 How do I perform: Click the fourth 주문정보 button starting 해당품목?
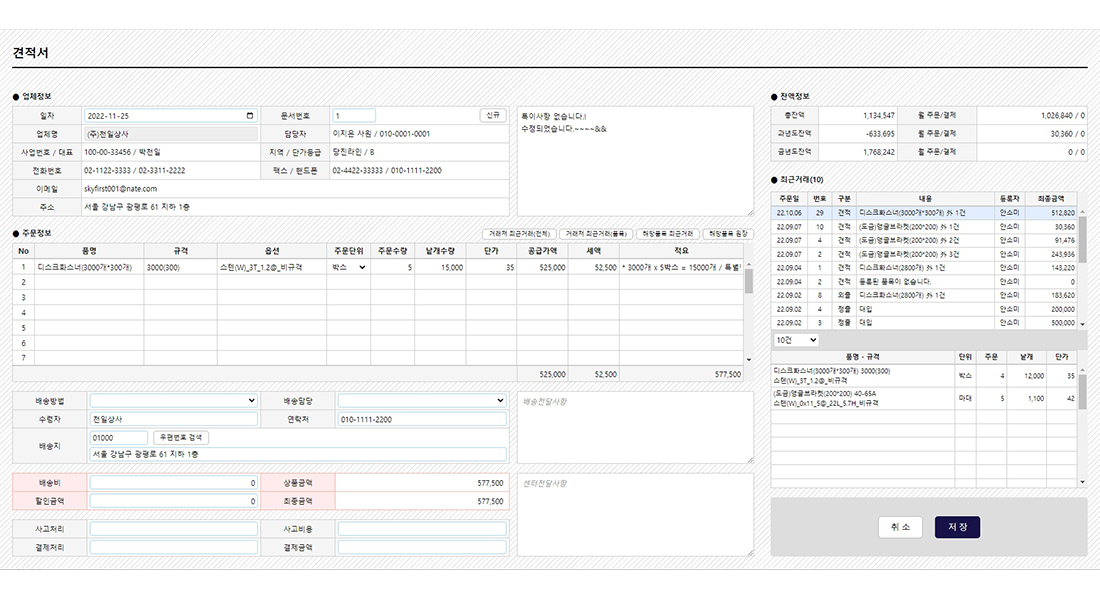click(728, 234)
